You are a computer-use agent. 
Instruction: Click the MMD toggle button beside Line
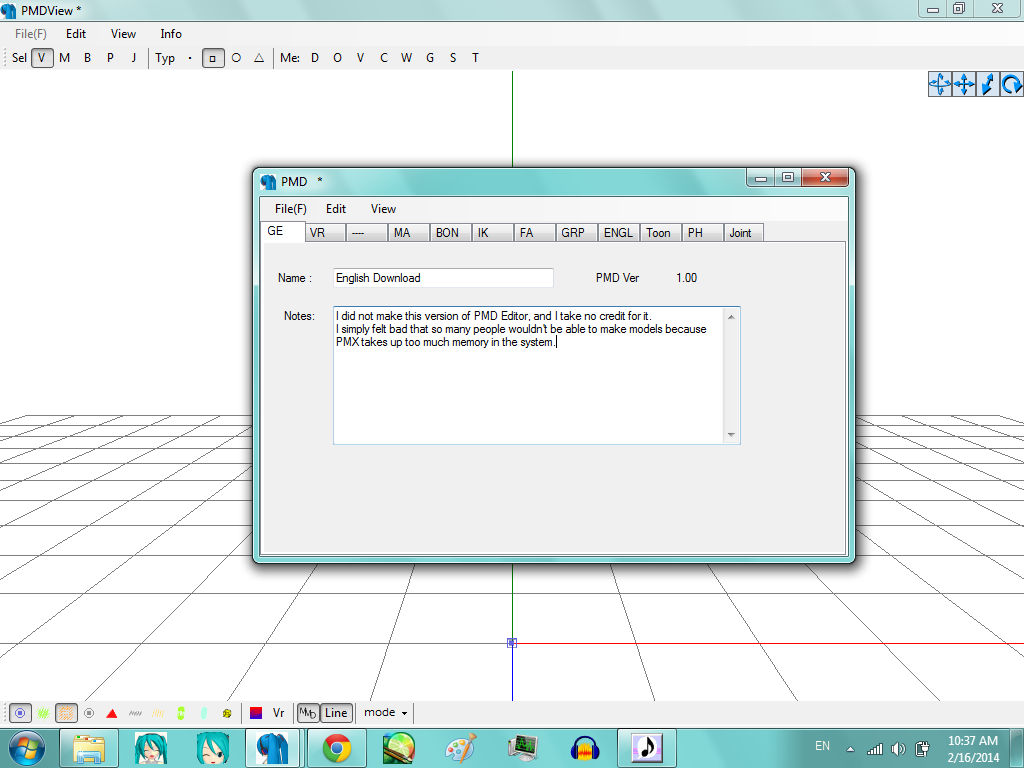tap(308, 713)
